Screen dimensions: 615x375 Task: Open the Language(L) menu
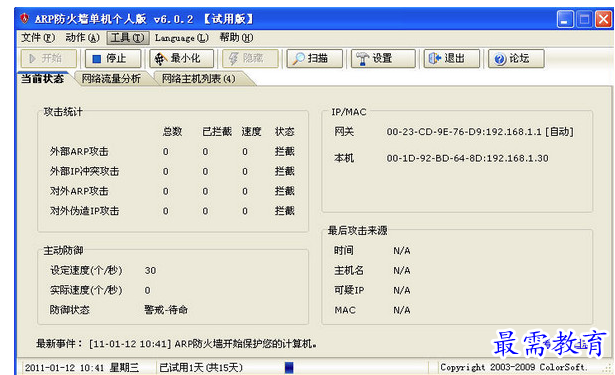pyautogui.click(x=181, y=38)
